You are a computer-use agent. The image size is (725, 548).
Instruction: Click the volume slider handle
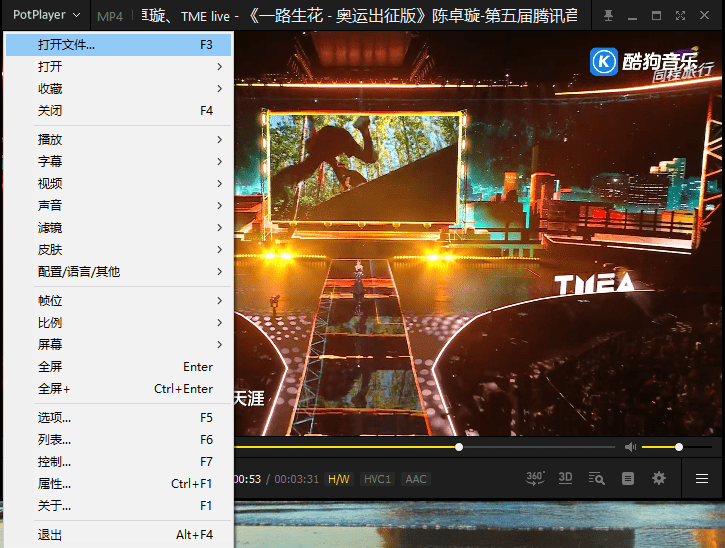pos(679,447)
